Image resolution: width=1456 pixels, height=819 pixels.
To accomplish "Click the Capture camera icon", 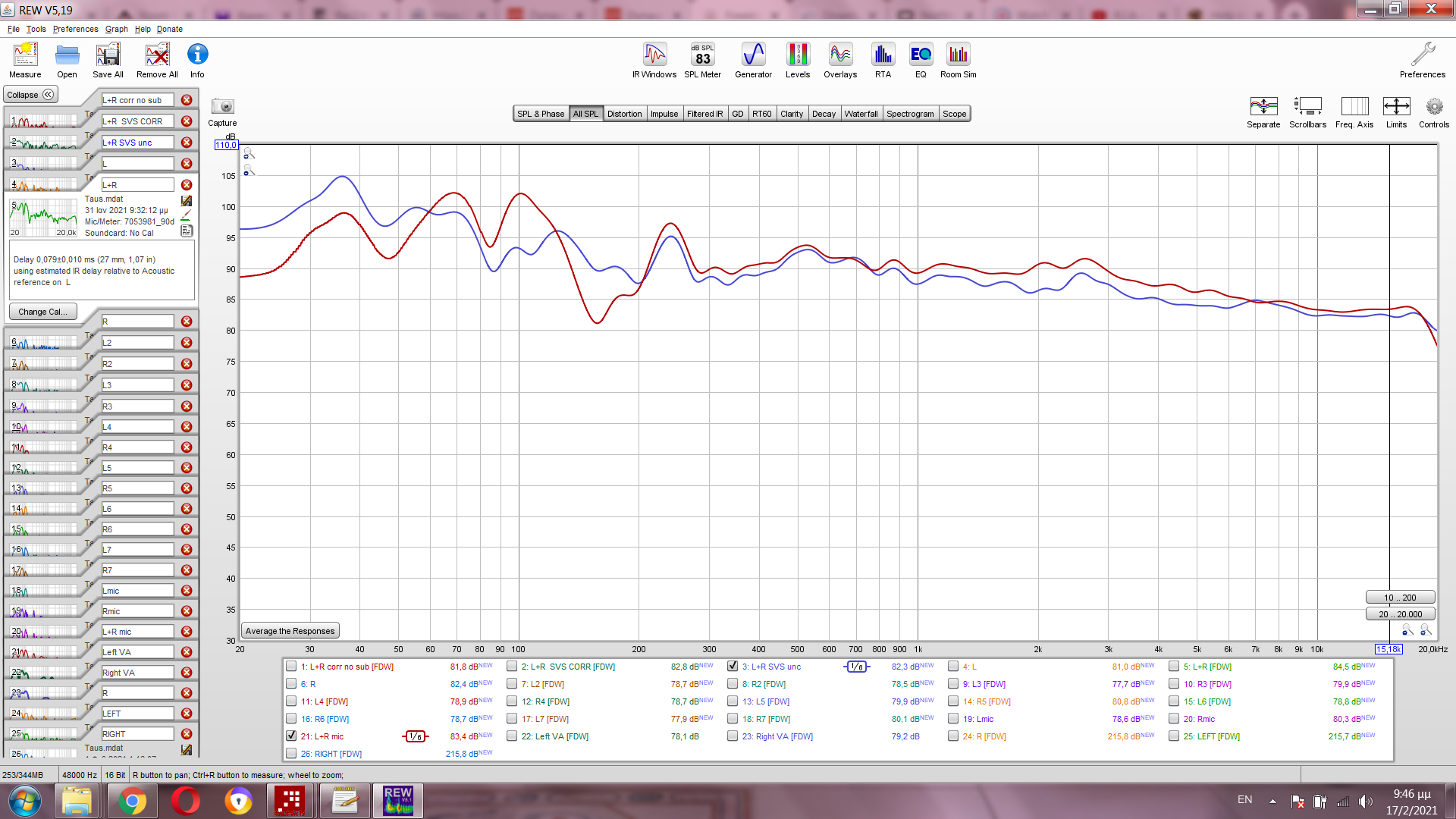I will pyautogui.click(x=222, y=107).
